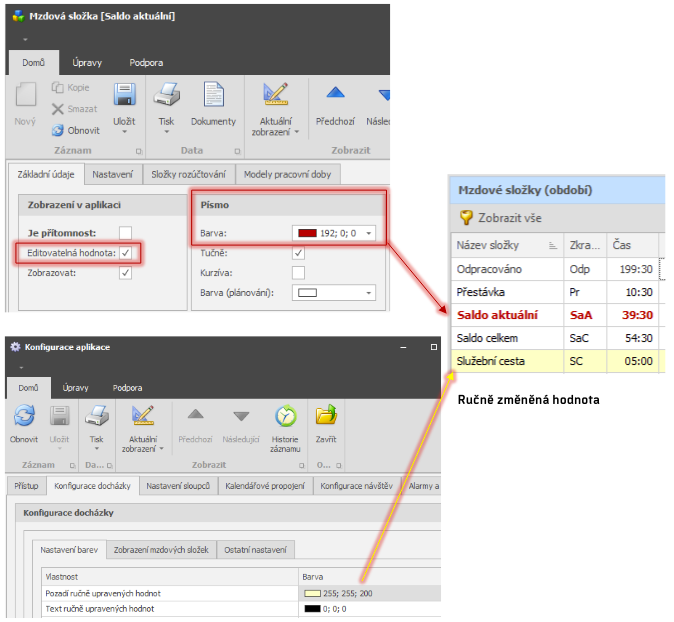674x622 pixels.
Task: Open the Složky rozúčtování tab
Action: [x=188, y=175]
